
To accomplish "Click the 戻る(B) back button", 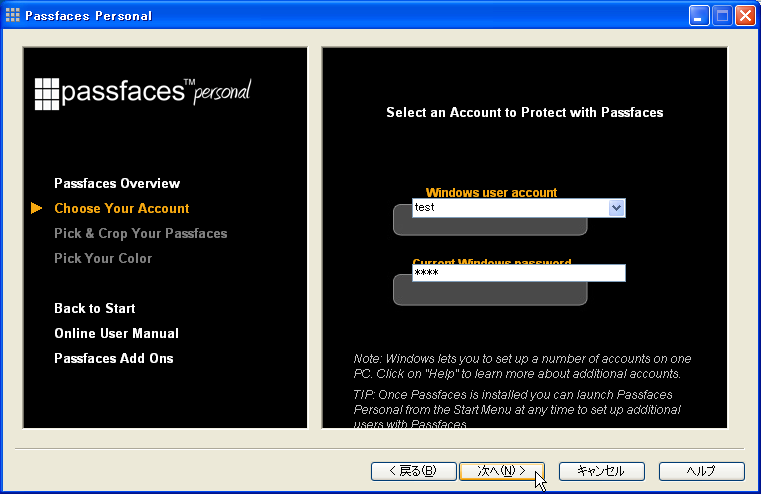I will point(414,471).
